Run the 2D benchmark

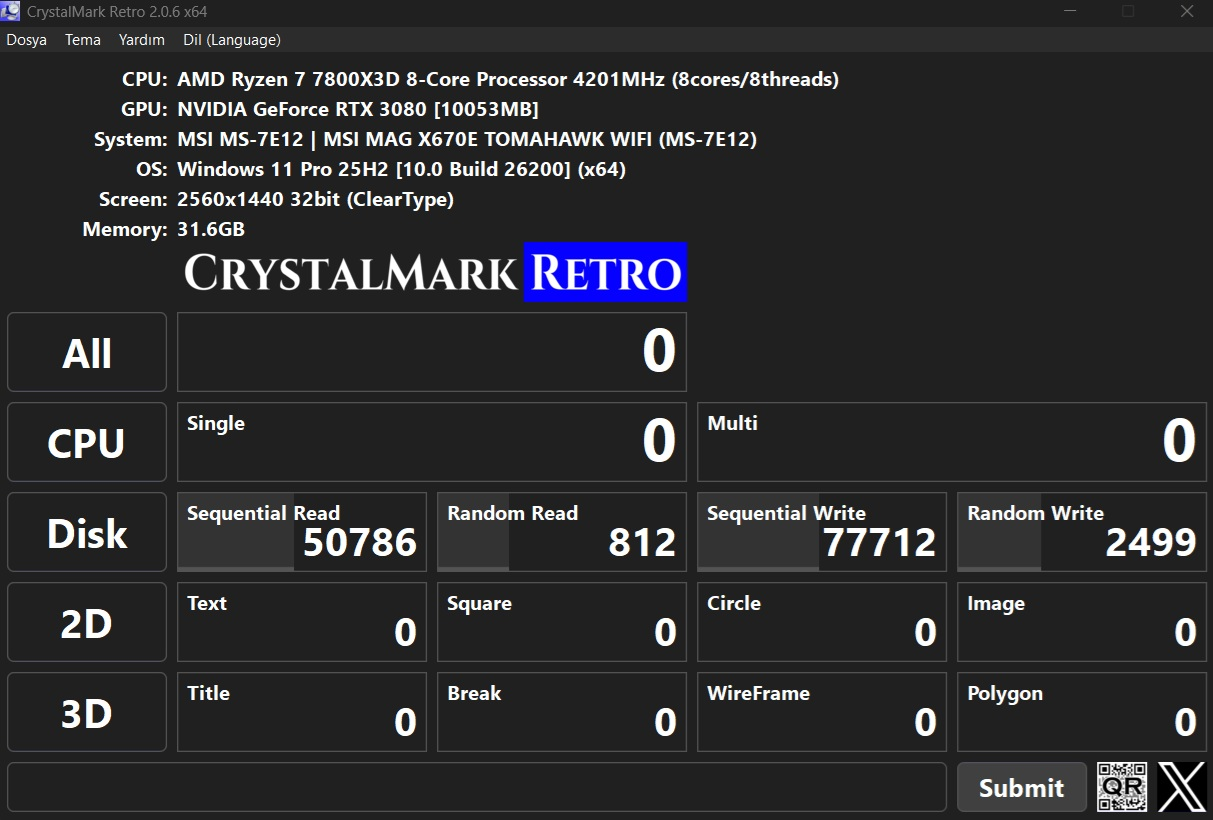[87, 622]
